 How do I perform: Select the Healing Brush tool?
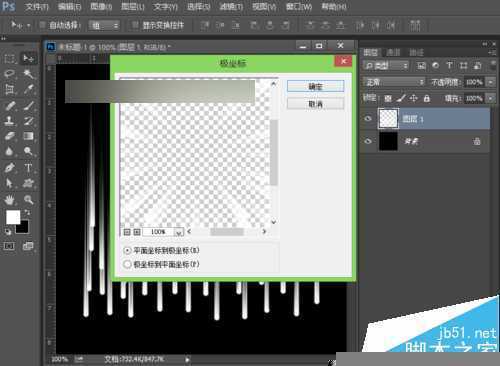click(9, 106)
